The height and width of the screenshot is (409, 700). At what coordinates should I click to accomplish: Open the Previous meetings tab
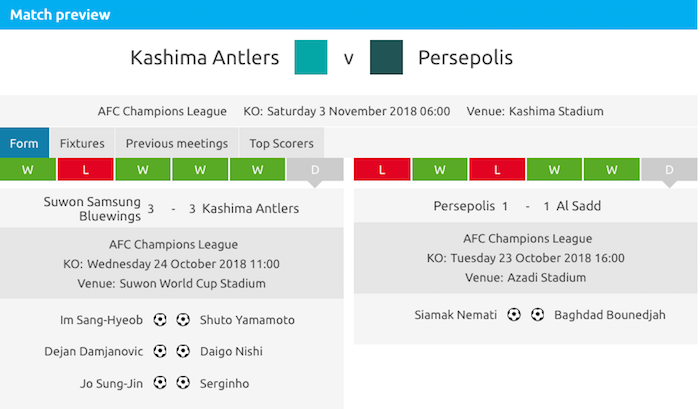pyautogui.click(x=177, y=143)
